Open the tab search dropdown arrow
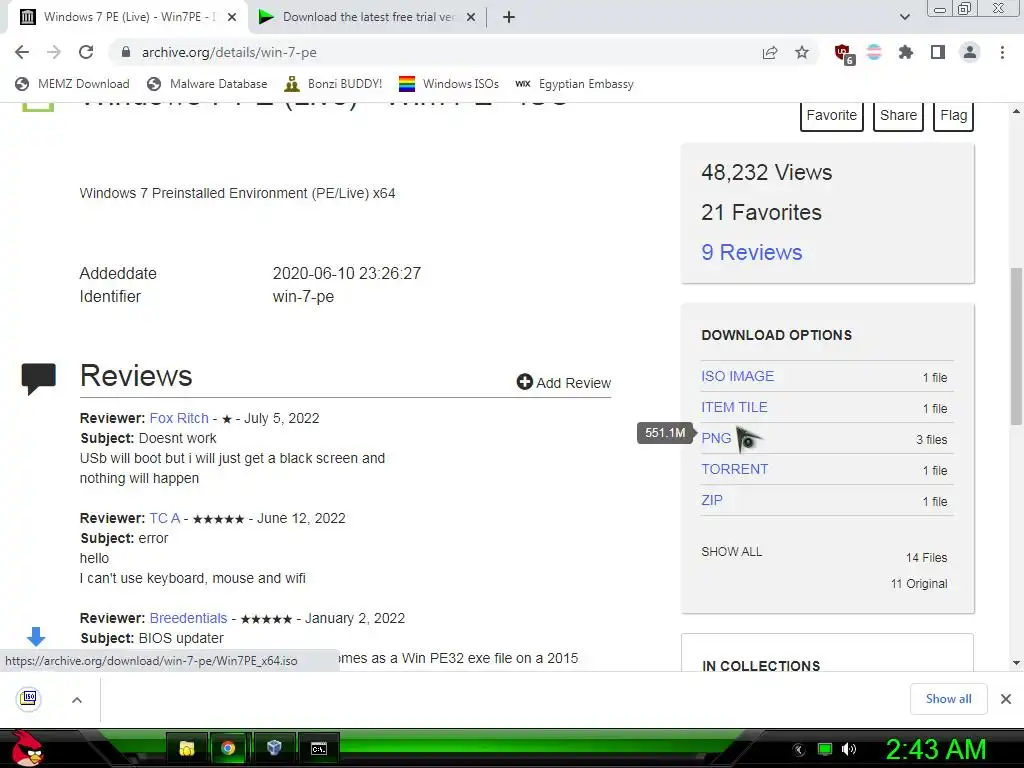The height and width of the screenshot is (768, 1024). (904, 17)
